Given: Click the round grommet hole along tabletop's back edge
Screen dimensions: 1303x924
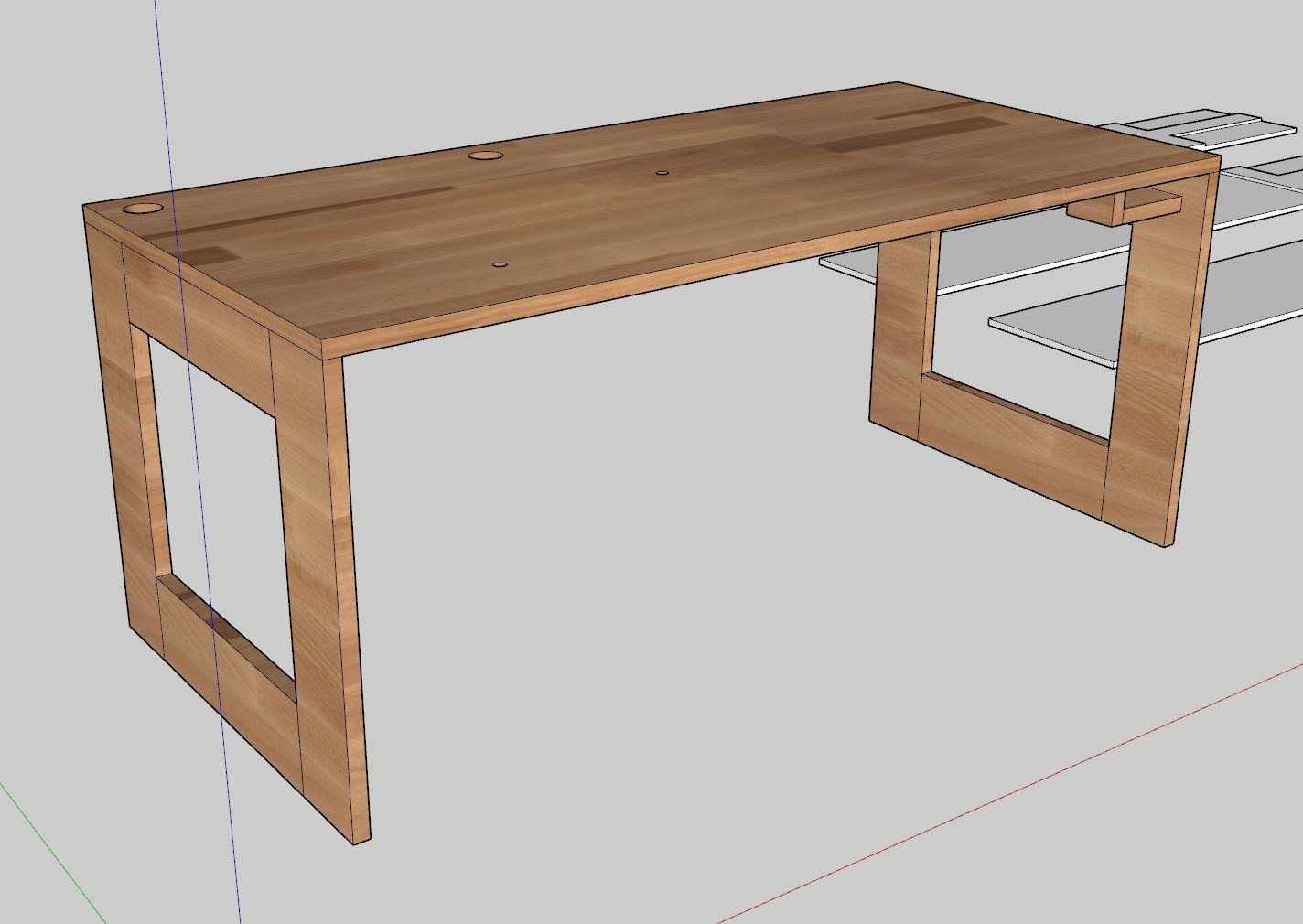Looking at the screenshot, I should (x=486, y=156).
